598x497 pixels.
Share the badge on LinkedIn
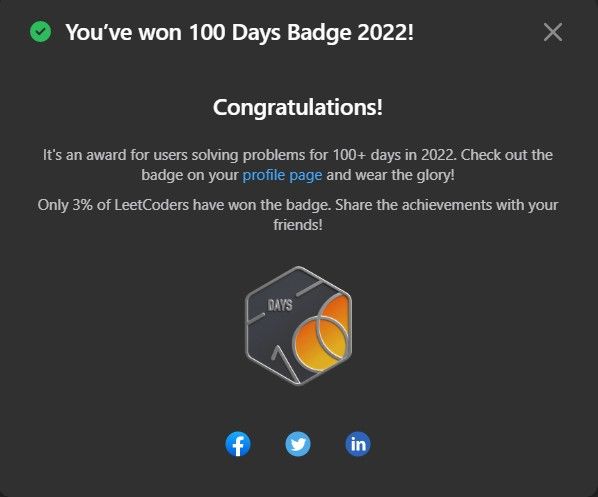click(x=358, y=444)
